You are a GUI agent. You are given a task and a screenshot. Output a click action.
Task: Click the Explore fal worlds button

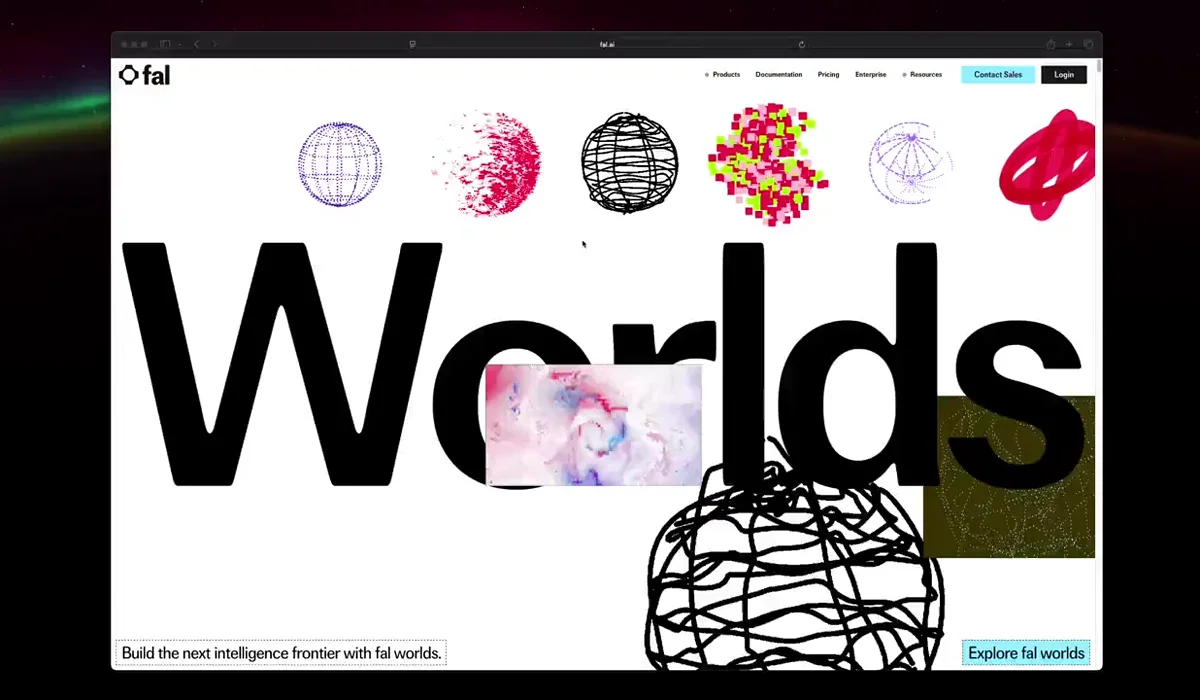click(x=1026, y=653)
